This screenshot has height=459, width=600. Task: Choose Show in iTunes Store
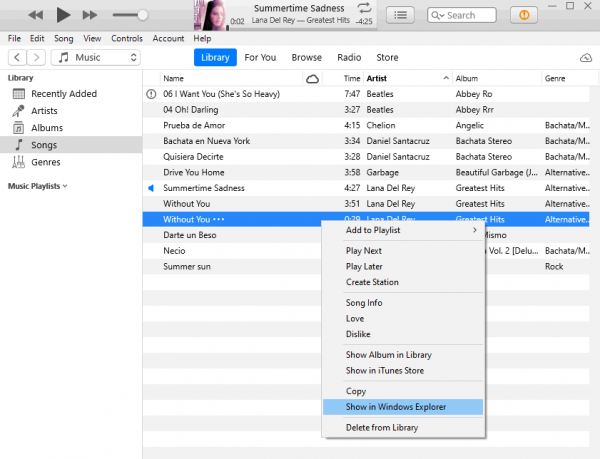403,371
